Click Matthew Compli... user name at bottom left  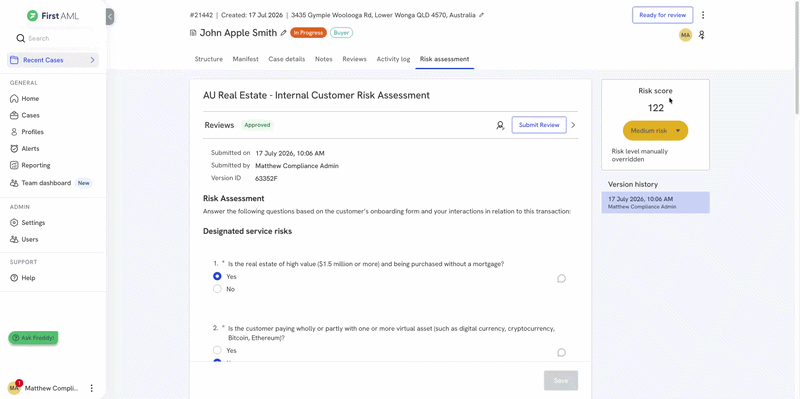click(52, 388)
